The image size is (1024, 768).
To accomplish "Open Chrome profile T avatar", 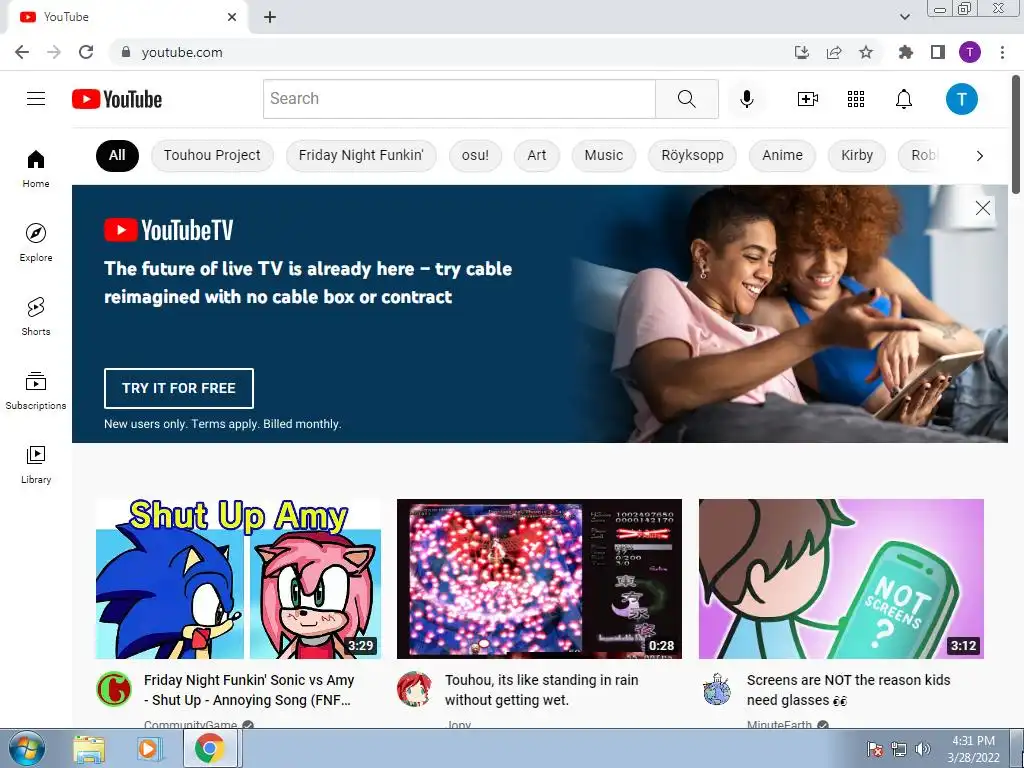I will click(x=970, y=52).
